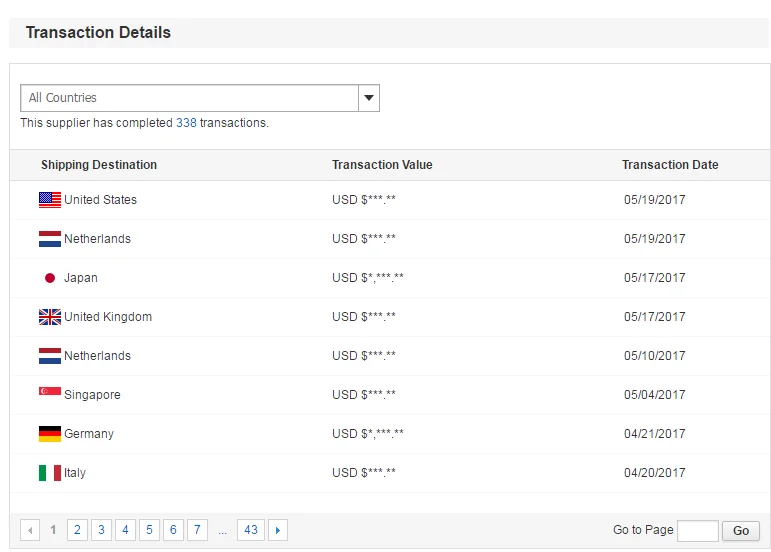The width and height of the screenshot is (771, 552).
Task: Click the Japan flag icon
Action: point(50,278)
